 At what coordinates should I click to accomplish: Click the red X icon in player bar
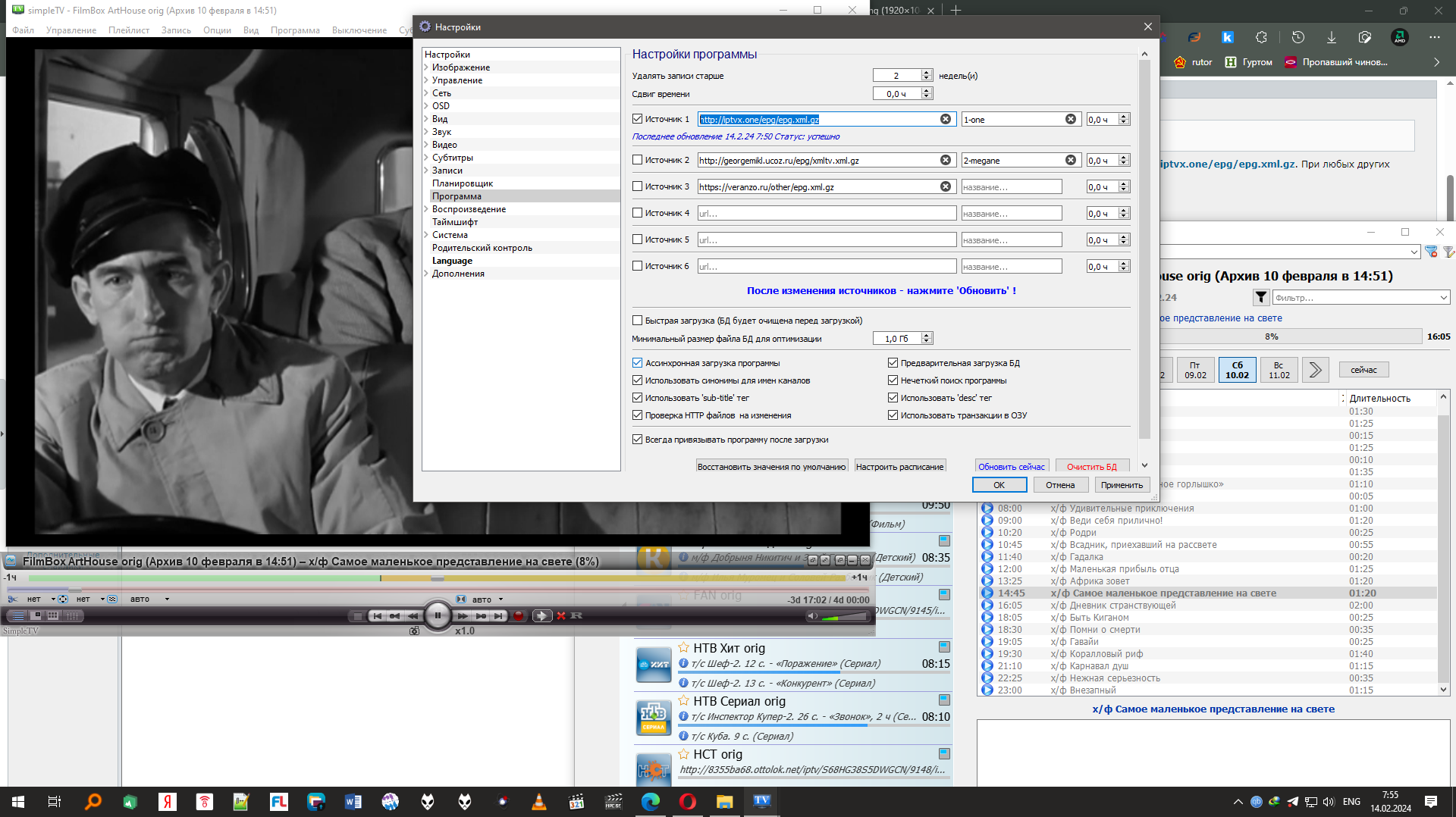[x=561, y=616]
